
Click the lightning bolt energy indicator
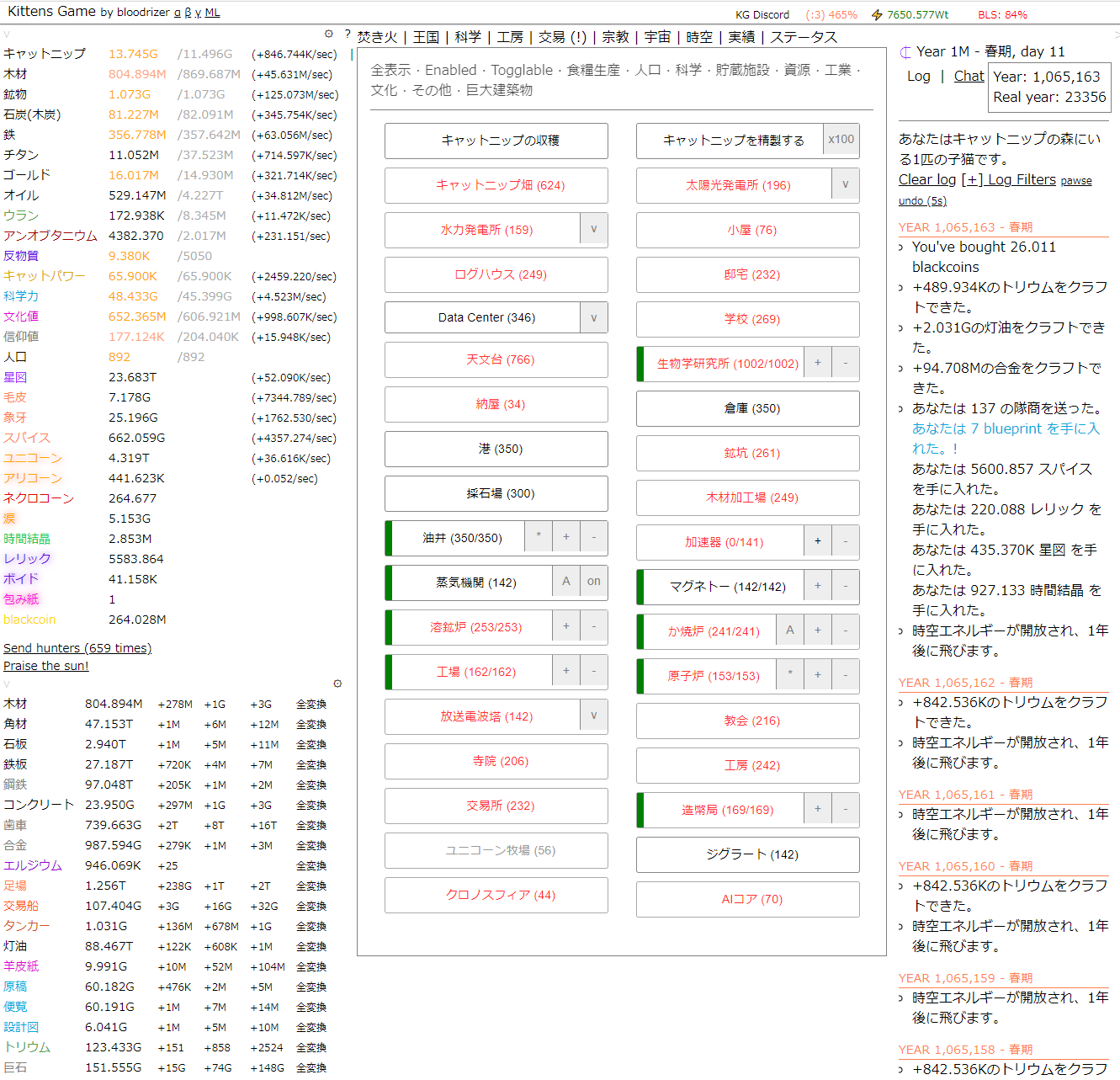point(878,13)
